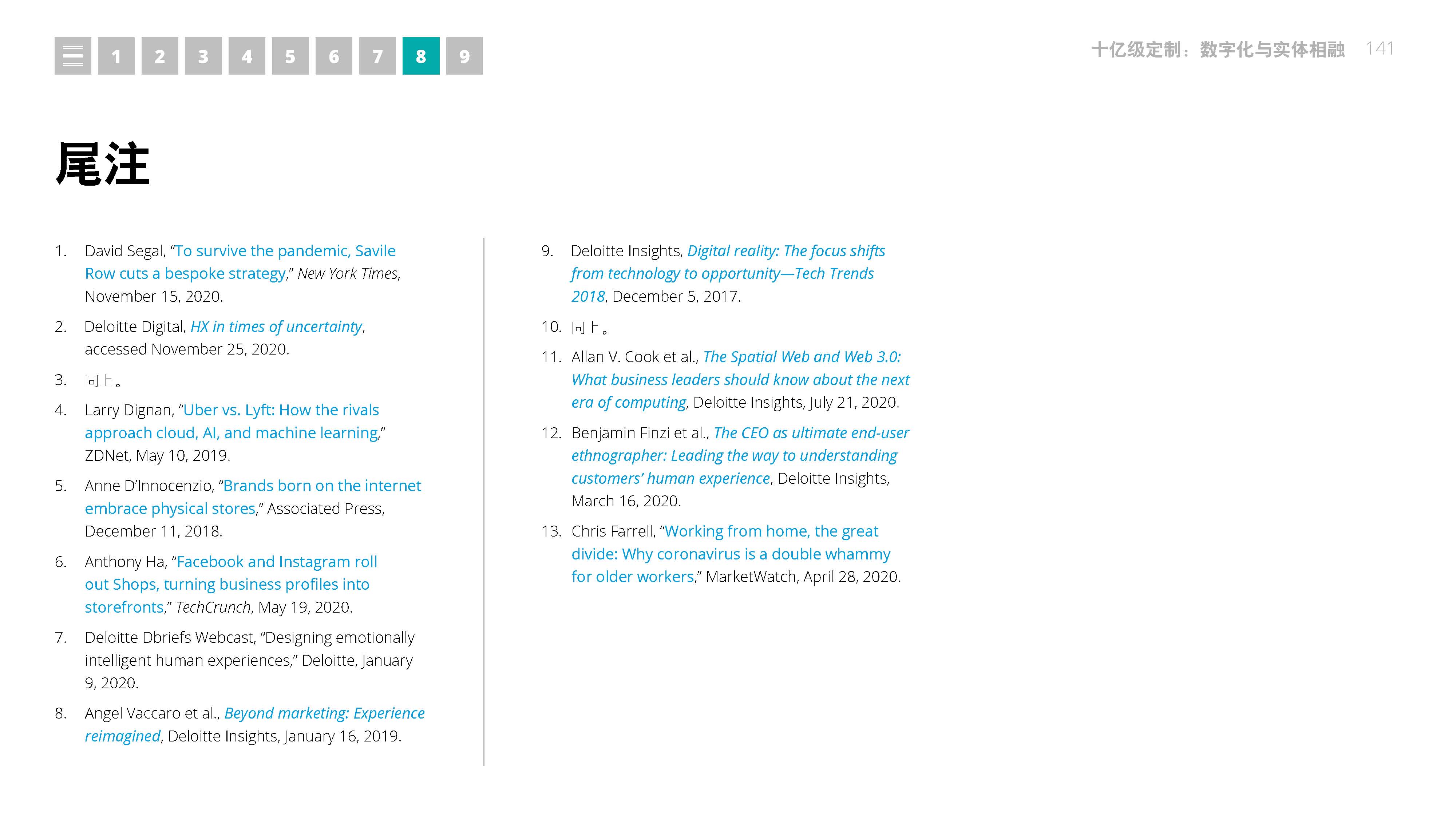
Task: Click endnote 10 text 同上。
Action: point(590,327)
